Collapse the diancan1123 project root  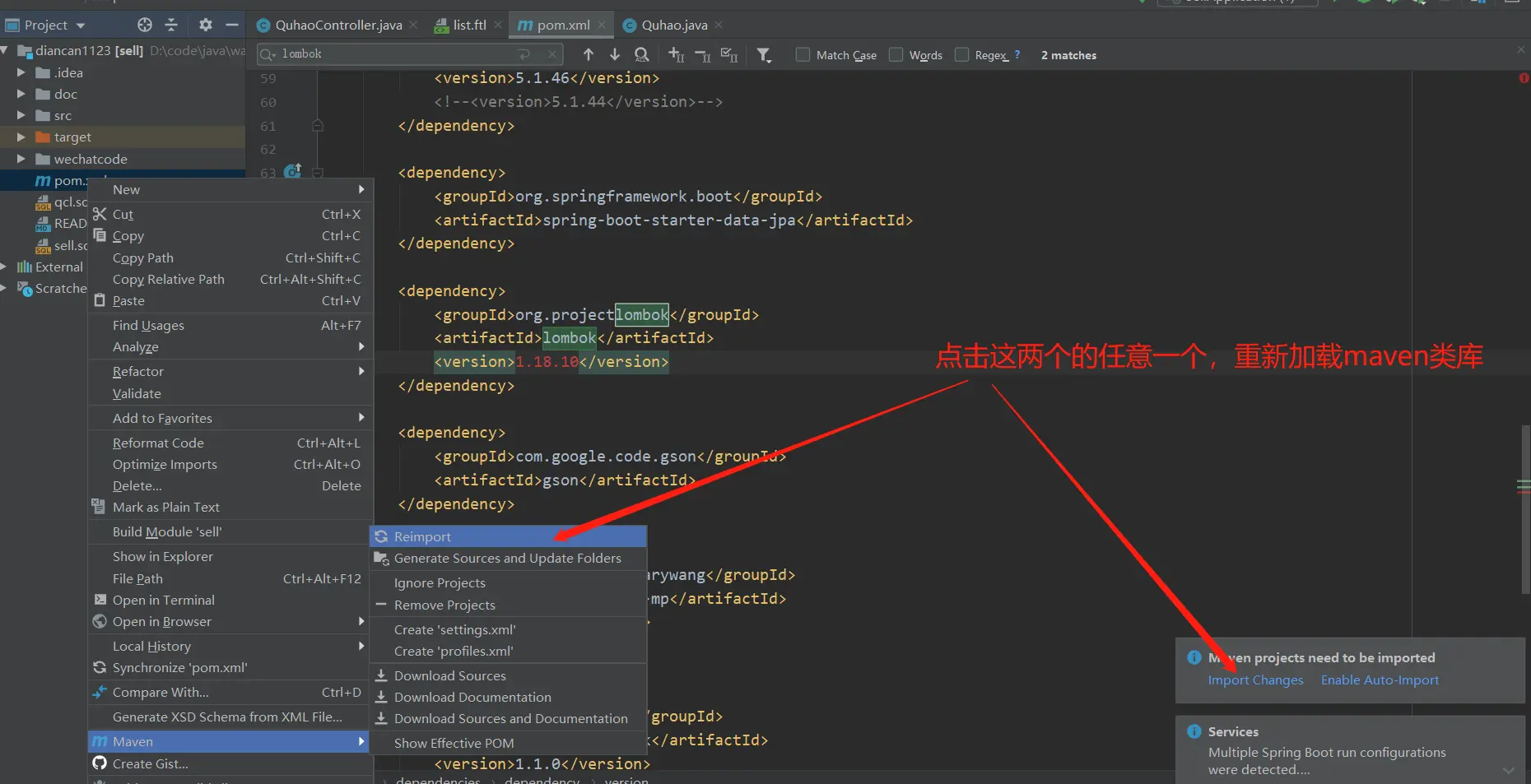coord(5,50)
